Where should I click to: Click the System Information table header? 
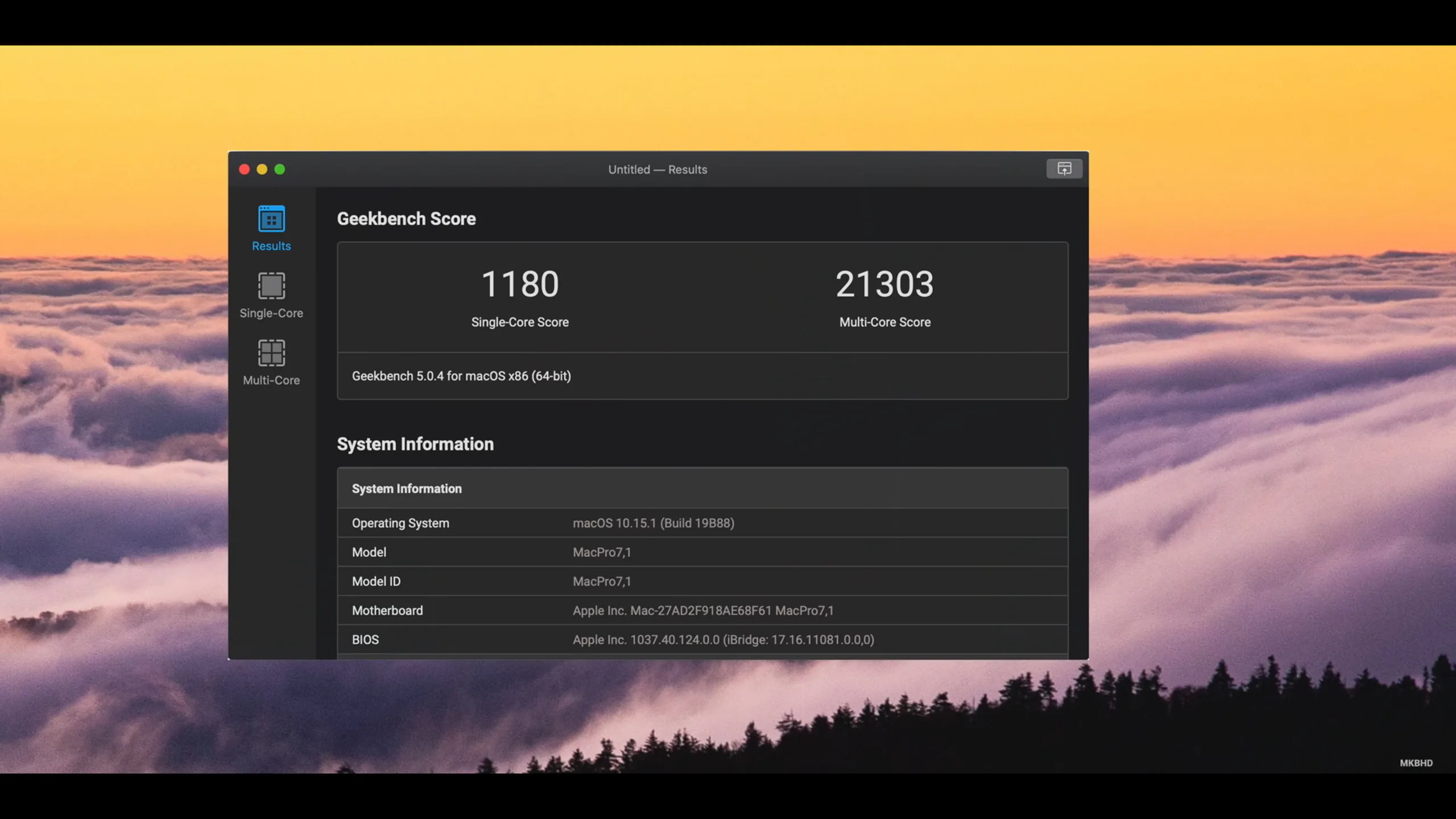702,489
